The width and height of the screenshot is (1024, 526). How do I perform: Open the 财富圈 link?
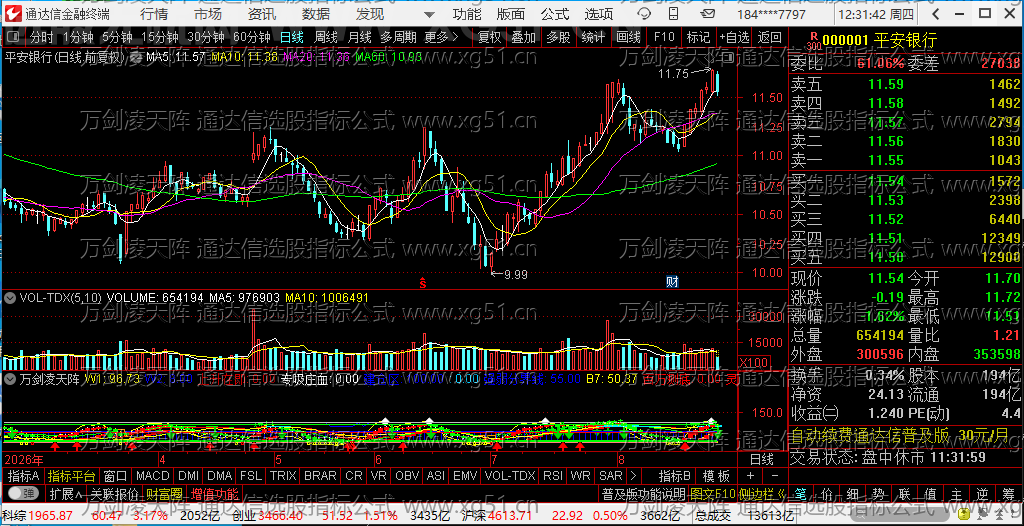[x=164, y=493]
